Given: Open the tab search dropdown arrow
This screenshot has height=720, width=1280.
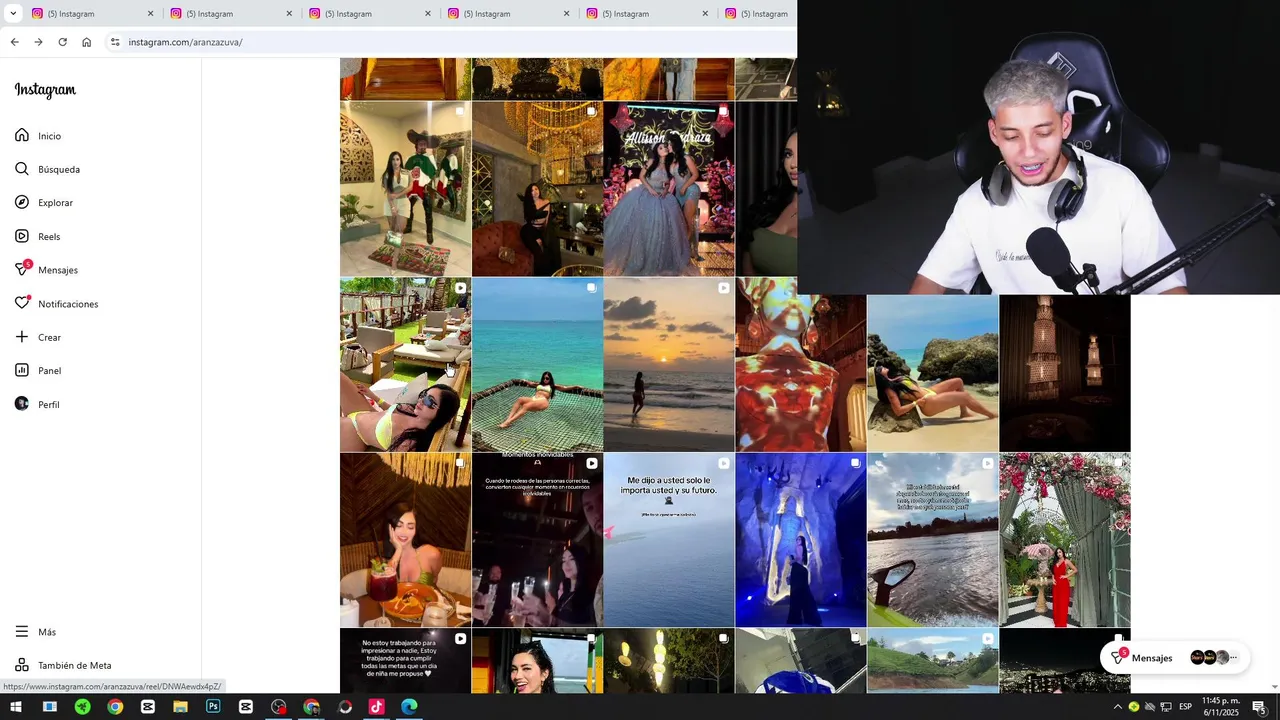Looking at the screenshot, I should (13, 13).
